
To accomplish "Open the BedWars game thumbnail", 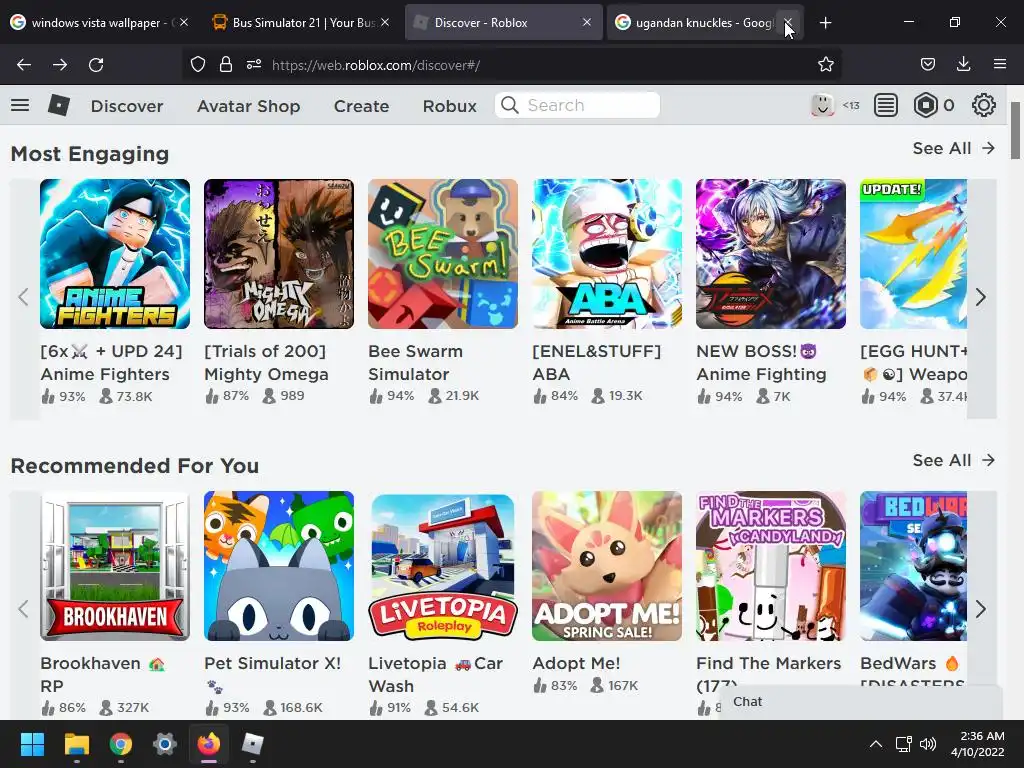I will pyautogui.click(x=913, y=566).
